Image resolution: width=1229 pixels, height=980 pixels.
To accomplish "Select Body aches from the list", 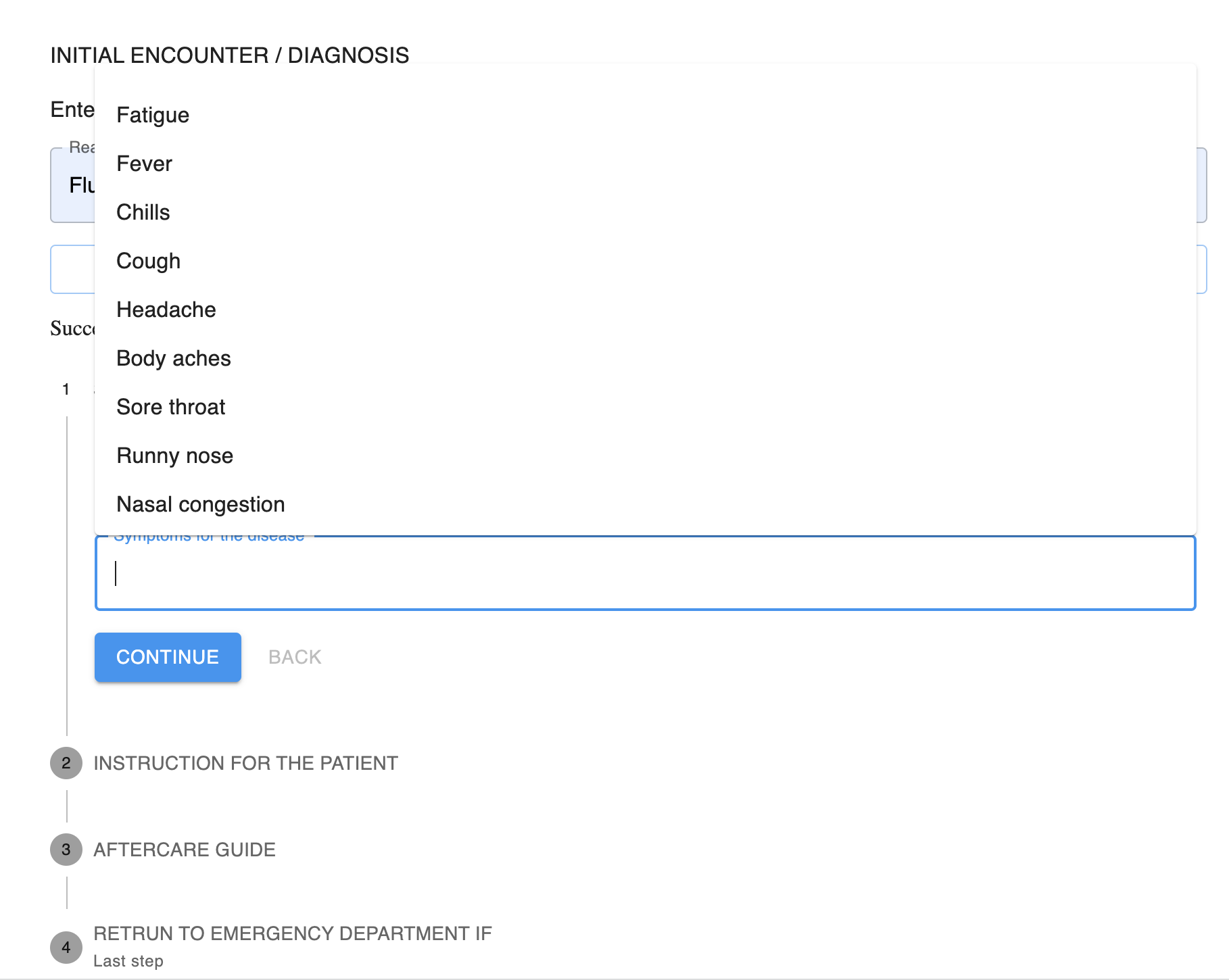I will 646,358.
